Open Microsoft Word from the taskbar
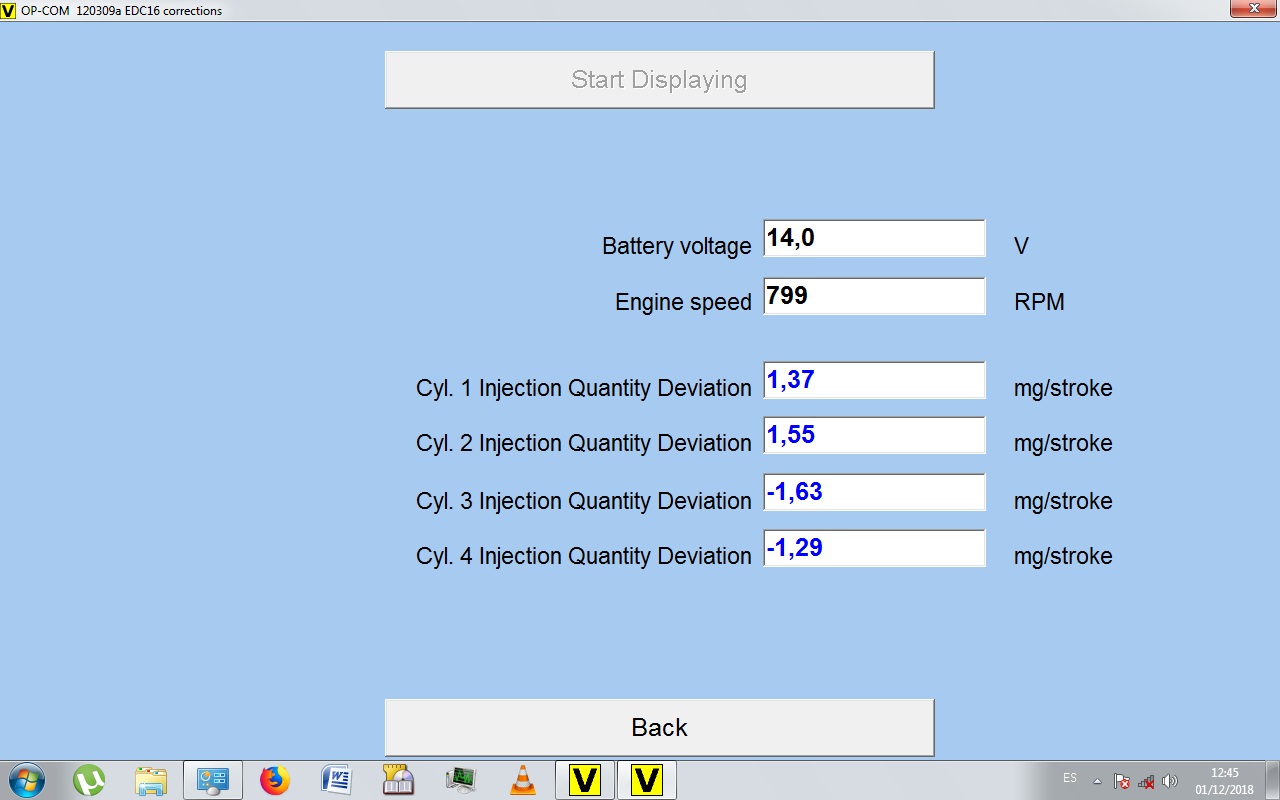The height and width of the screenshot is (800, 1280). [336, 780]
